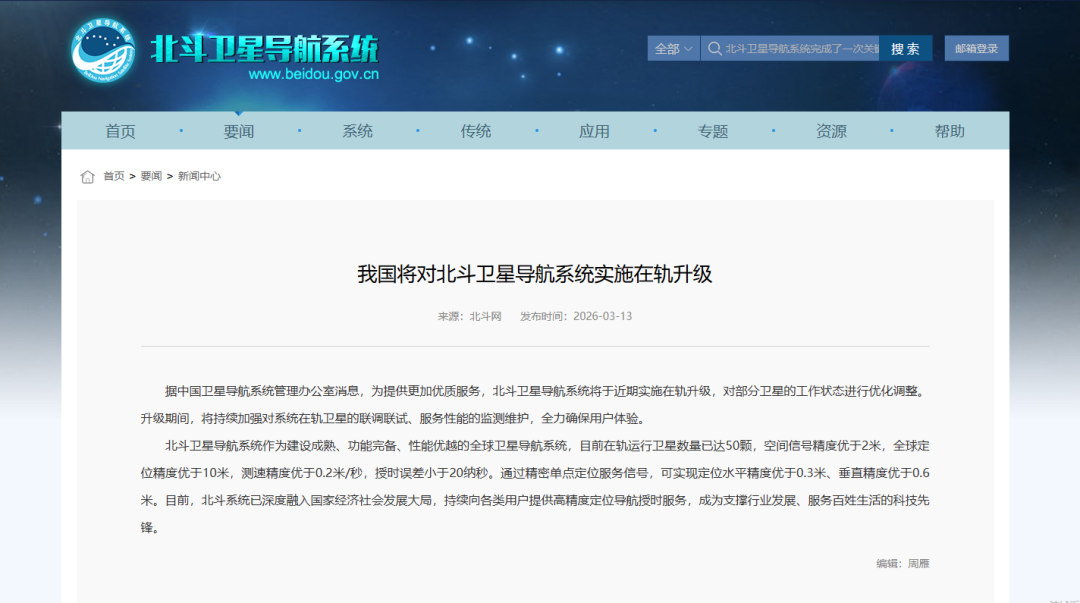Open the 全部 search category dropdown

pyautogui.click(x=674, y=48)
